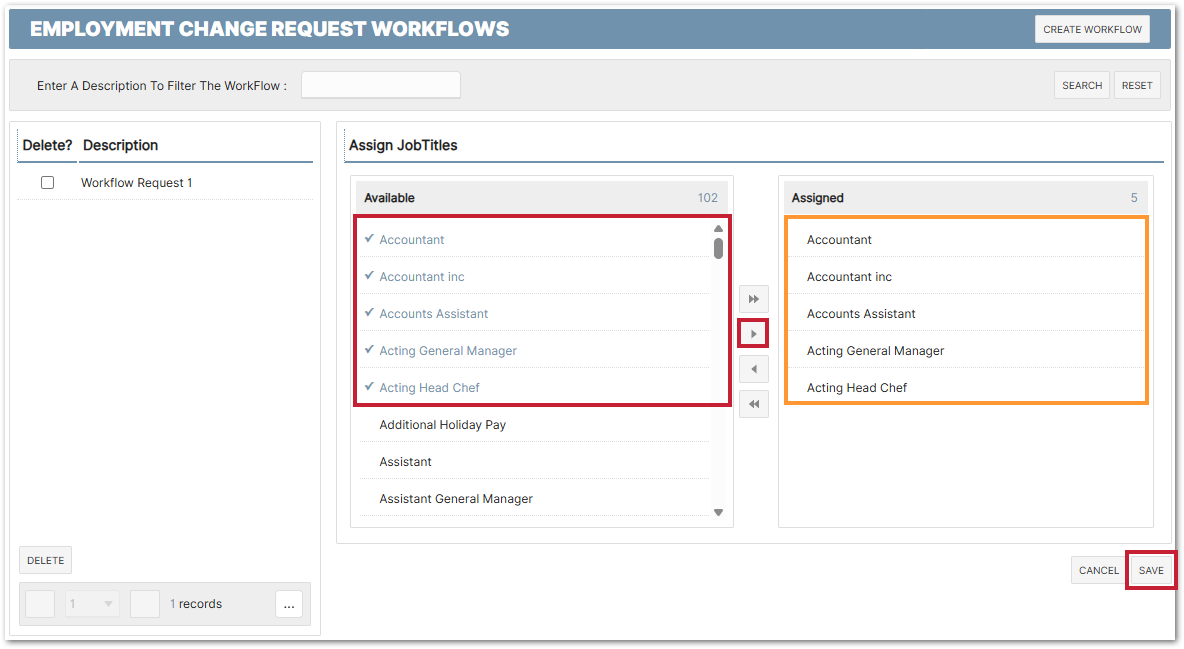Open the page number dropdown
The image size is (1184, 649).
pyautogui.click(x=92, y=604)
